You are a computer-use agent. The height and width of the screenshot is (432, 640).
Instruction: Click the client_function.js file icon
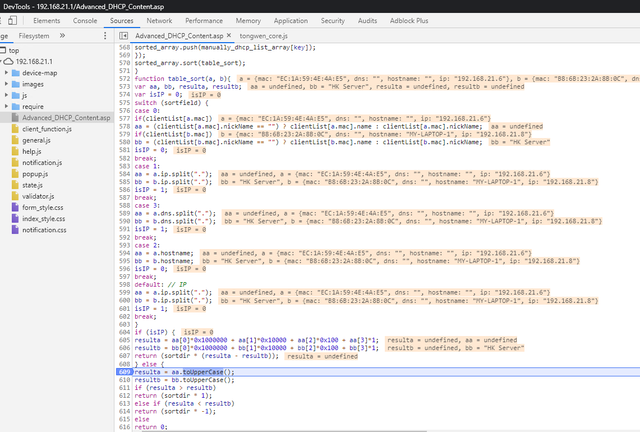tap(15, 129)
